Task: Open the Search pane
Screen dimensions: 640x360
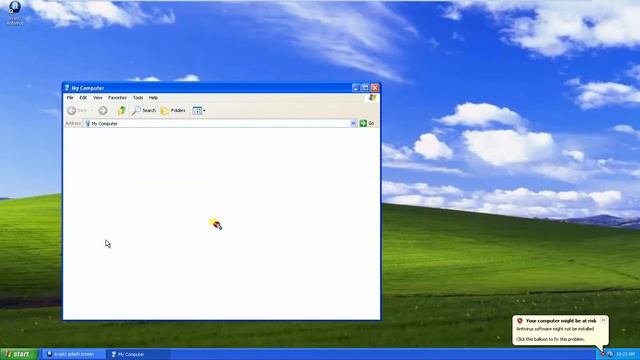Action: click(144, 111)
